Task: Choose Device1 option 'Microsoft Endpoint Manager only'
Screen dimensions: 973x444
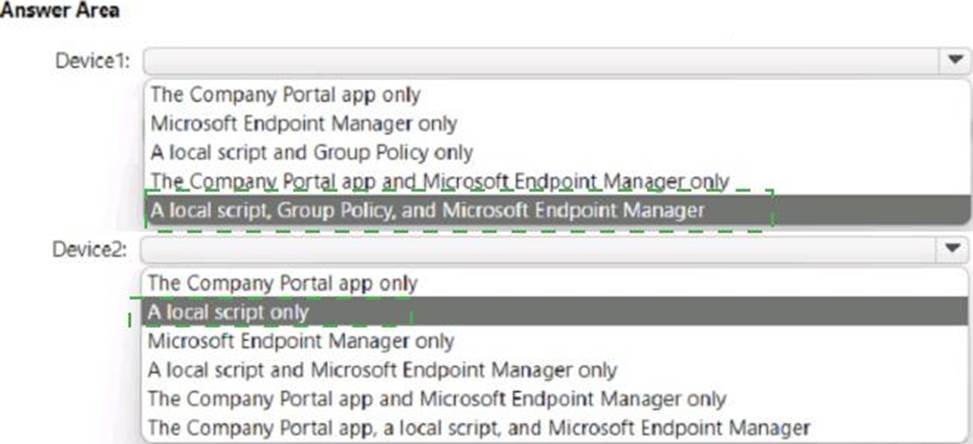Action: click(x=303, y=124)
